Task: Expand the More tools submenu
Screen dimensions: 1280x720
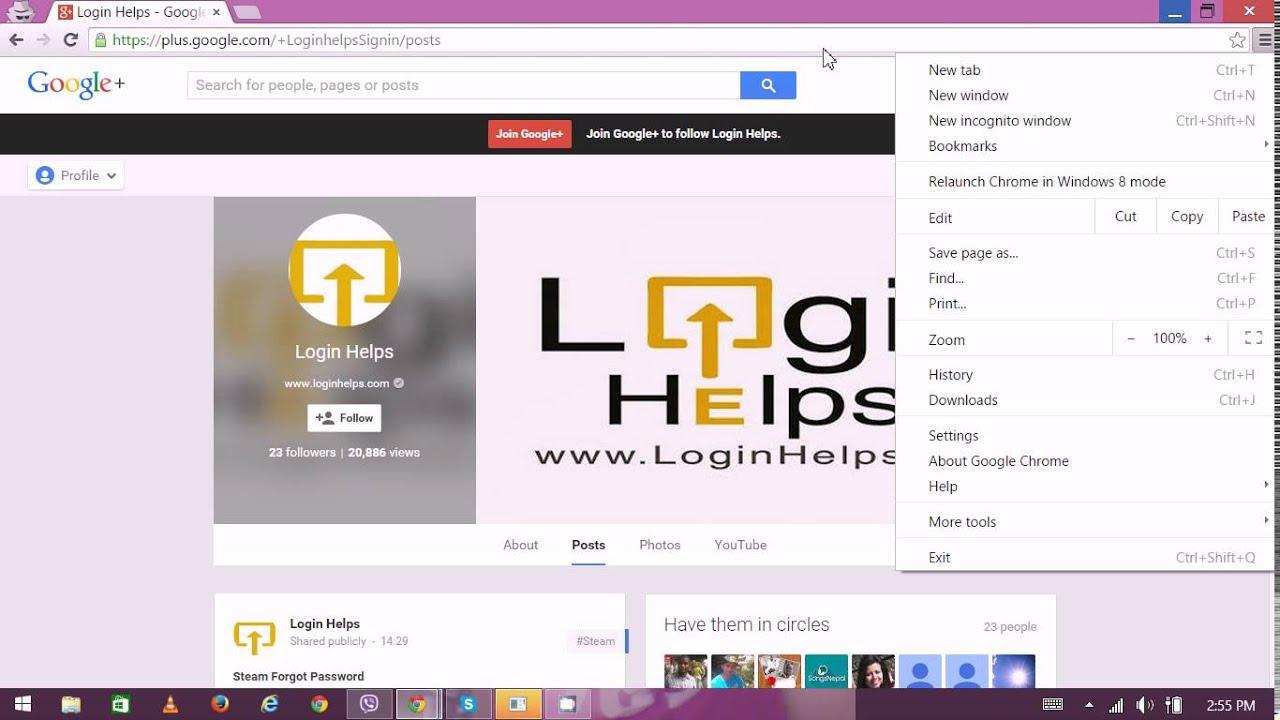Action: 1085,522
